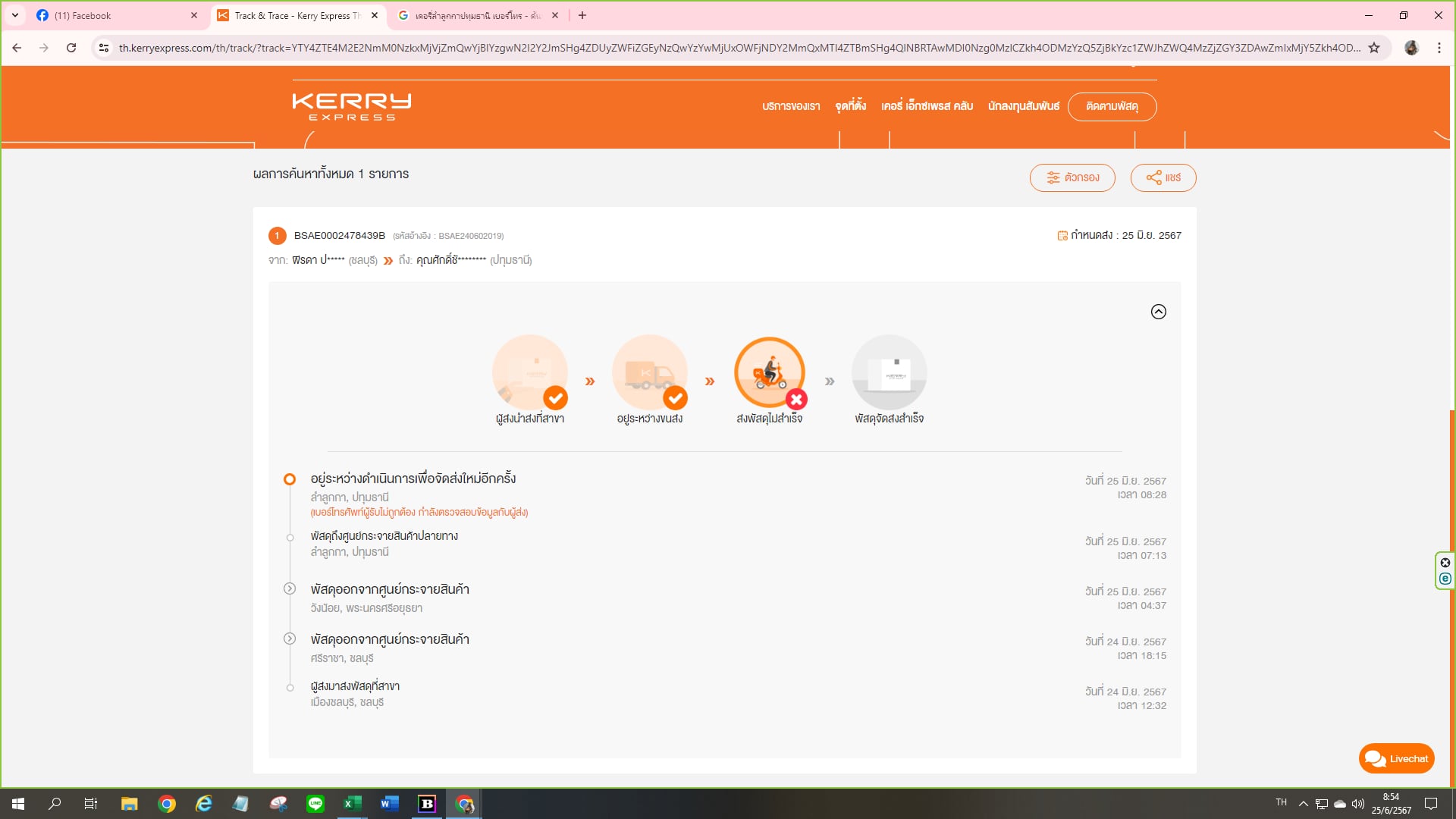The image size is (1456, 819).
Task: Open Internet Explorer from taskbar
Action: 203,804
